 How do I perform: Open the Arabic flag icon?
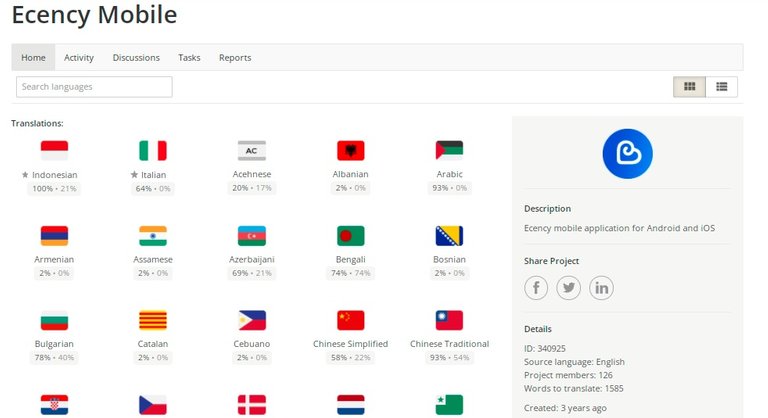click(x=449, y=150)
